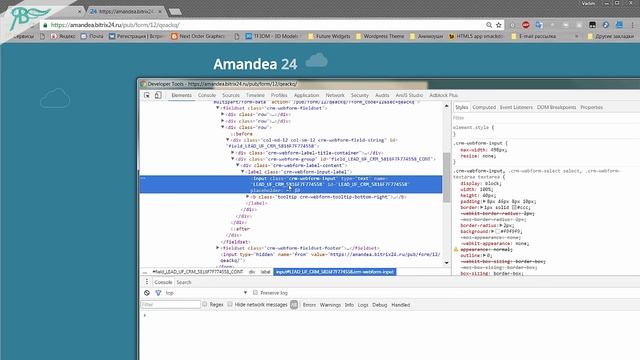The width and height of the screenshot is (640, 360).
Task: Expand the crm-webform-label-title-container div
Action: (233, 153)
